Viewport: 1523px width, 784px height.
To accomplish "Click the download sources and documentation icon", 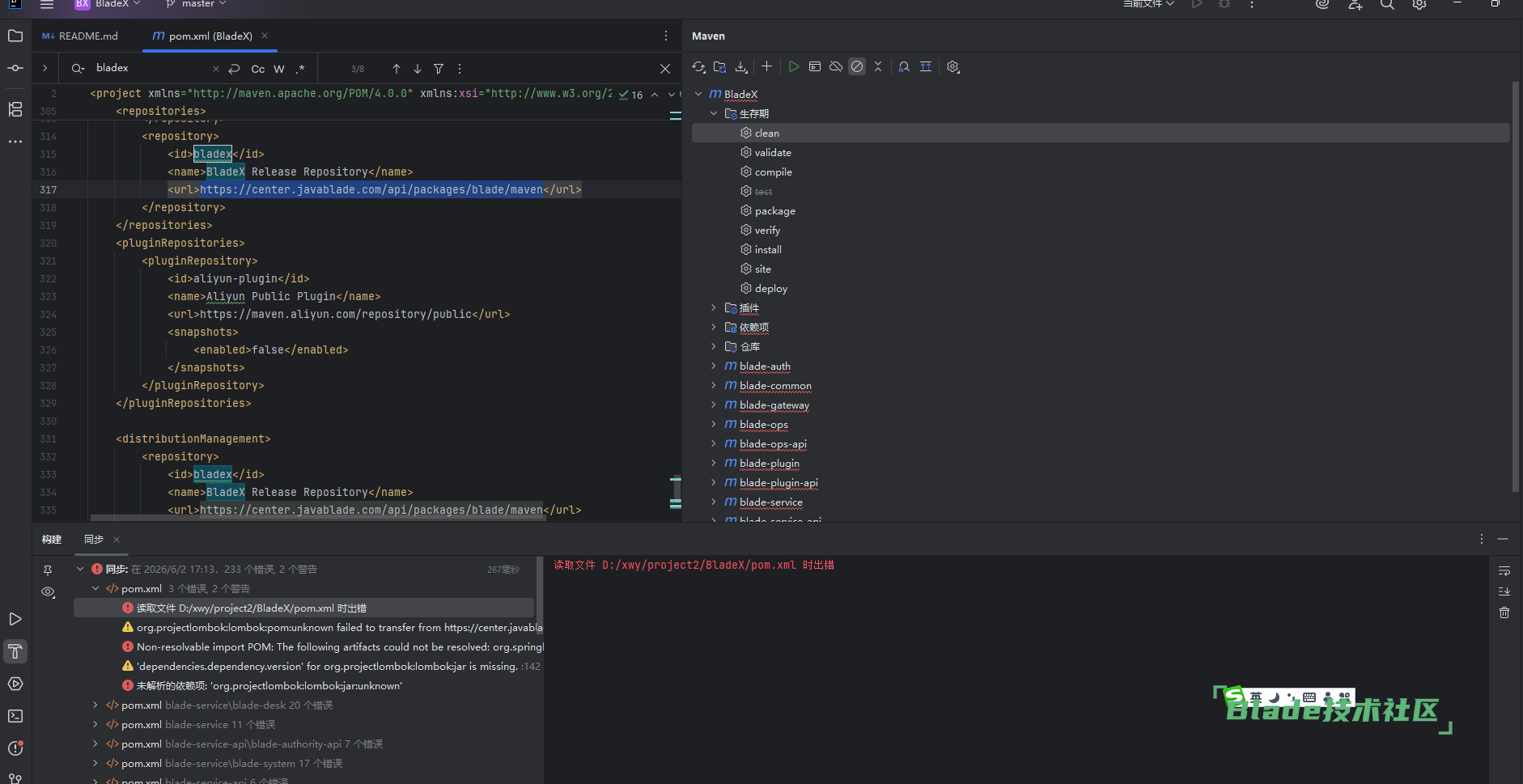I will [x=741, y=67].
